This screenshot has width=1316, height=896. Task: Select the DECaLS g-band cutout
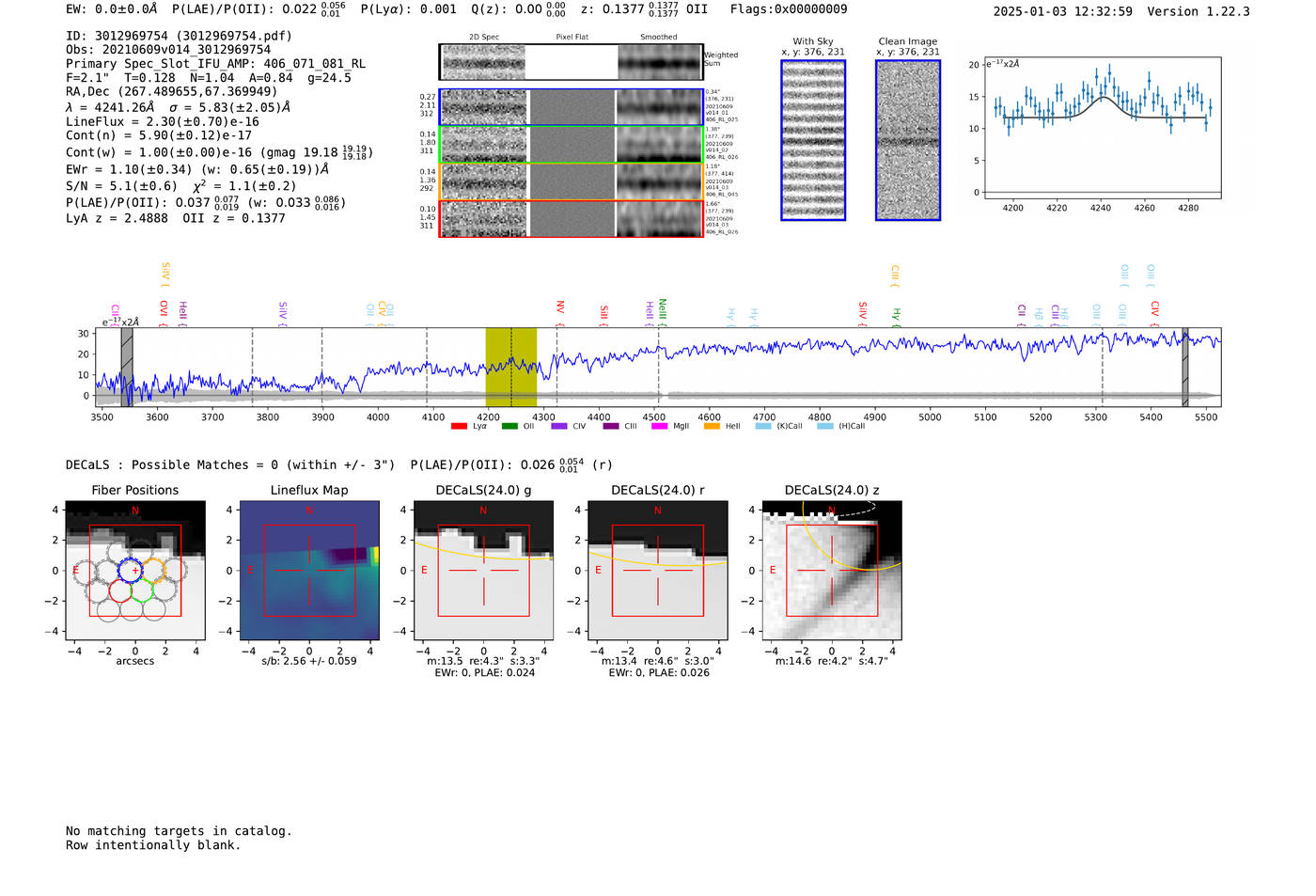tap(483, 571)
